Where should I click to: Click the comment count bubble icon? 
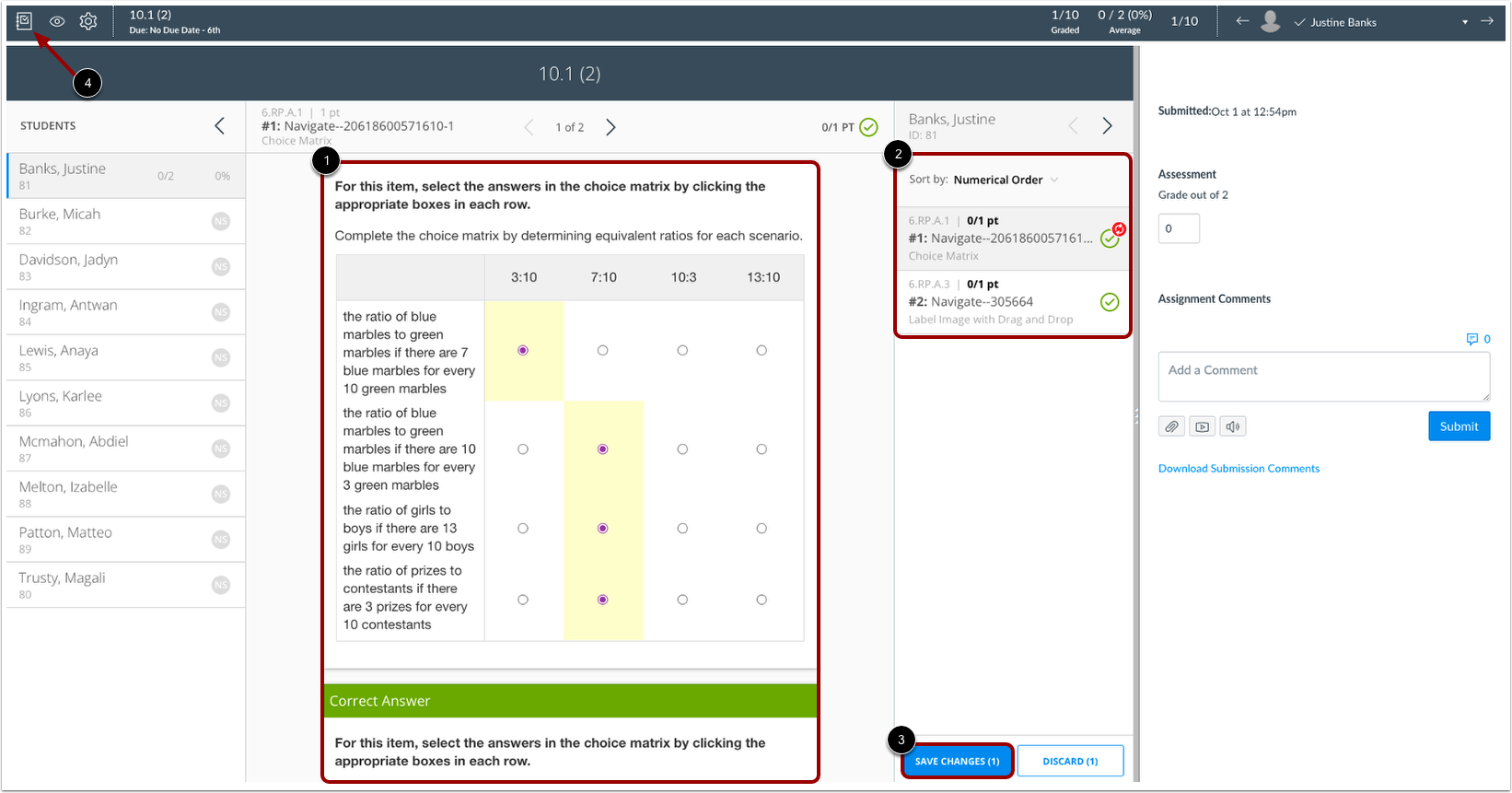coord(1472,339)
